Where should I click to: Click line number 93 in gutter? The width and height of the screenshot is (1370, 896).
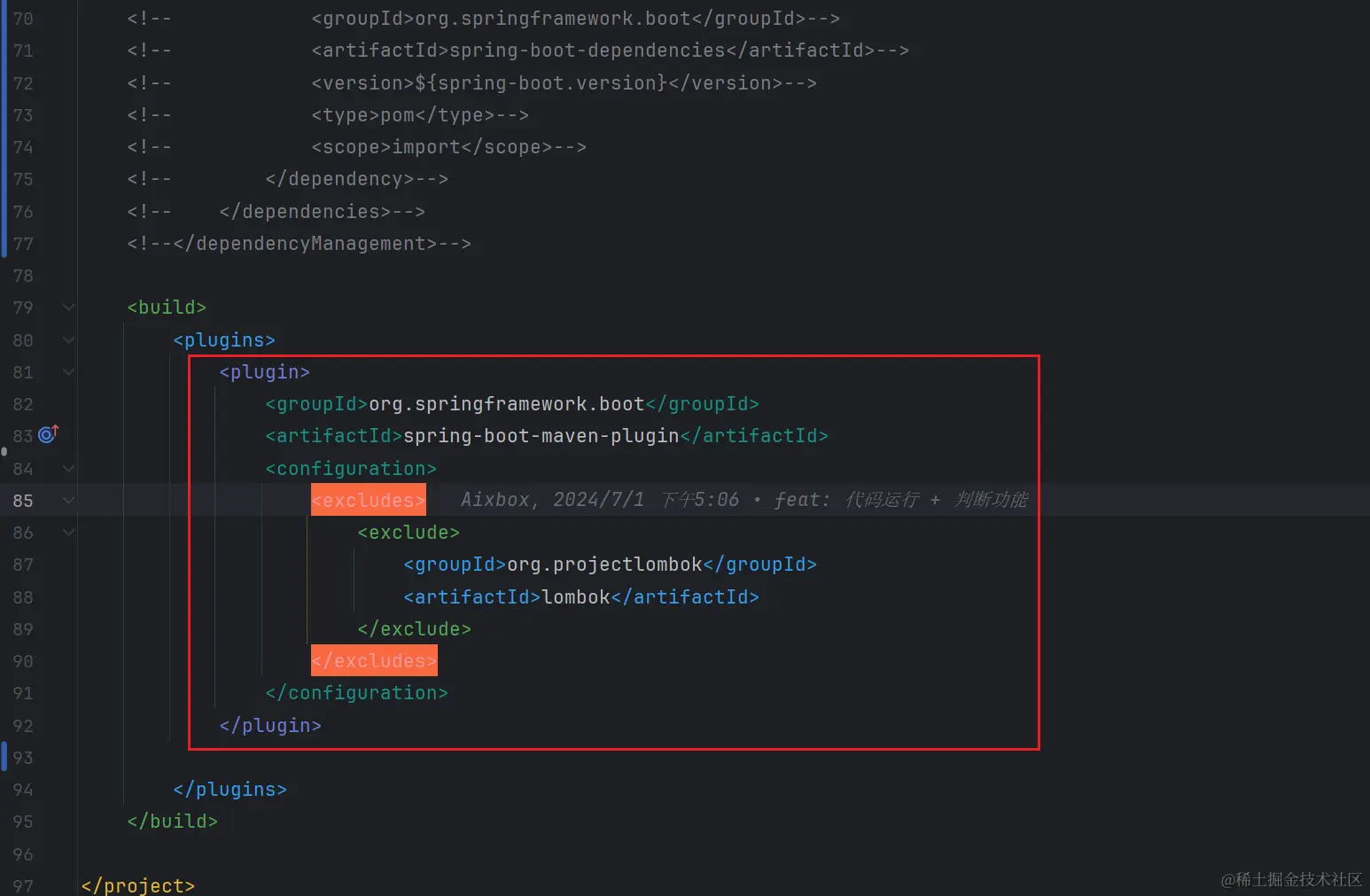(x=23, y=758)
